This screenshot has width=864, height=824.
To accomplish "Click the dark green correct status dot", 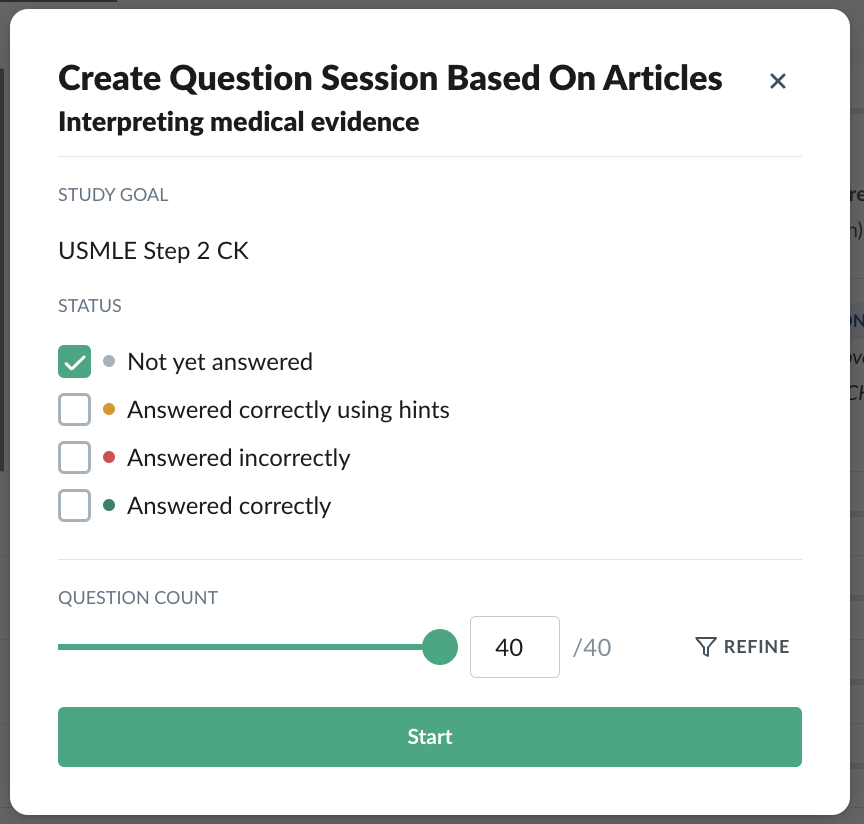I will (109, 505).
